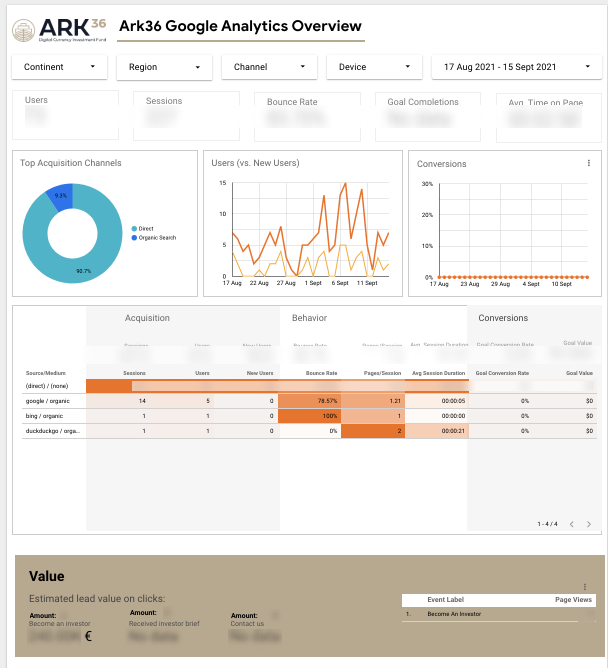Sort table by Pages/Session column header

[382, 373]
